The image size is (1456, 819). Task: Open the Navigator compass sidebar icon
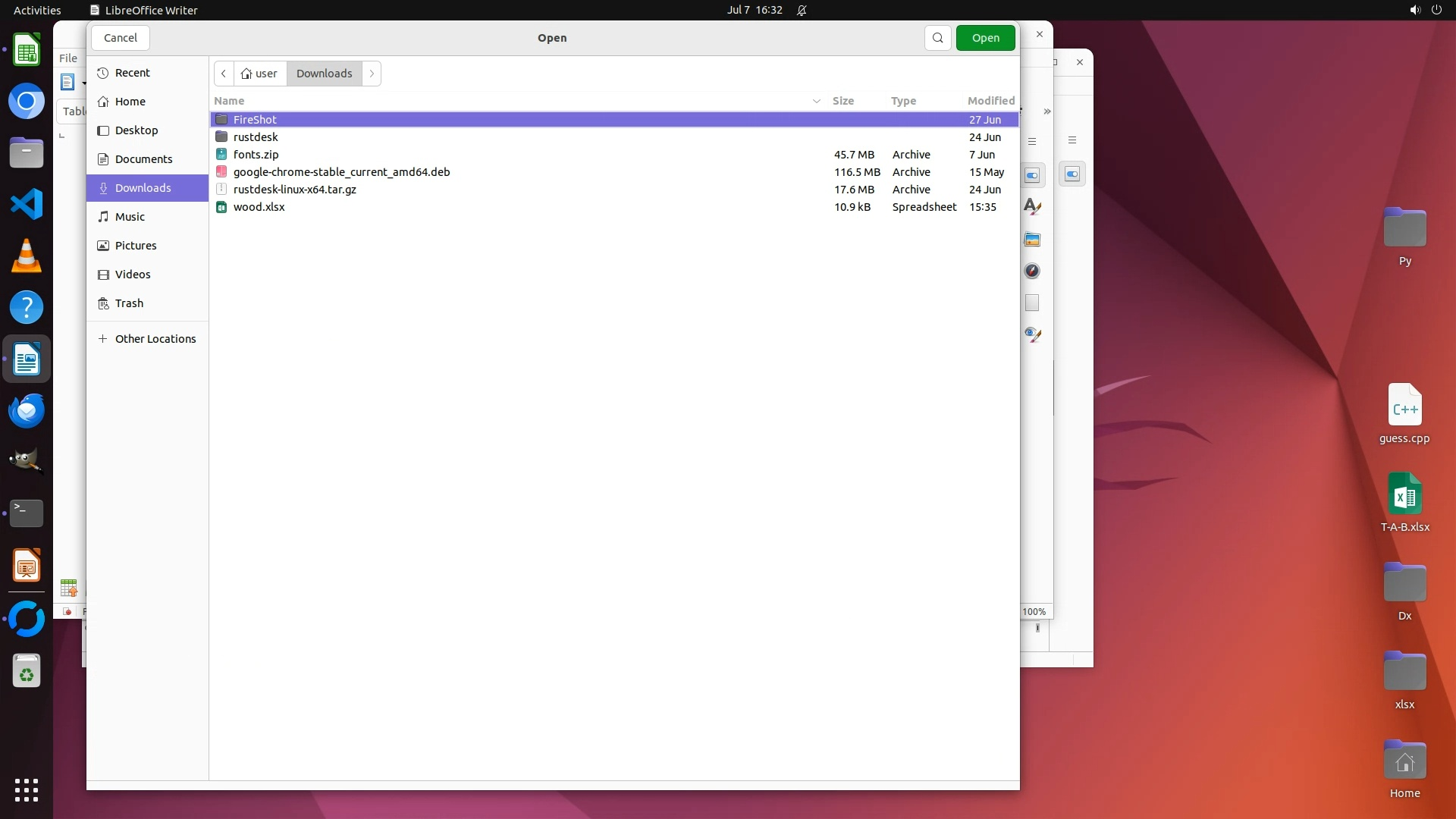point(1032,271)
